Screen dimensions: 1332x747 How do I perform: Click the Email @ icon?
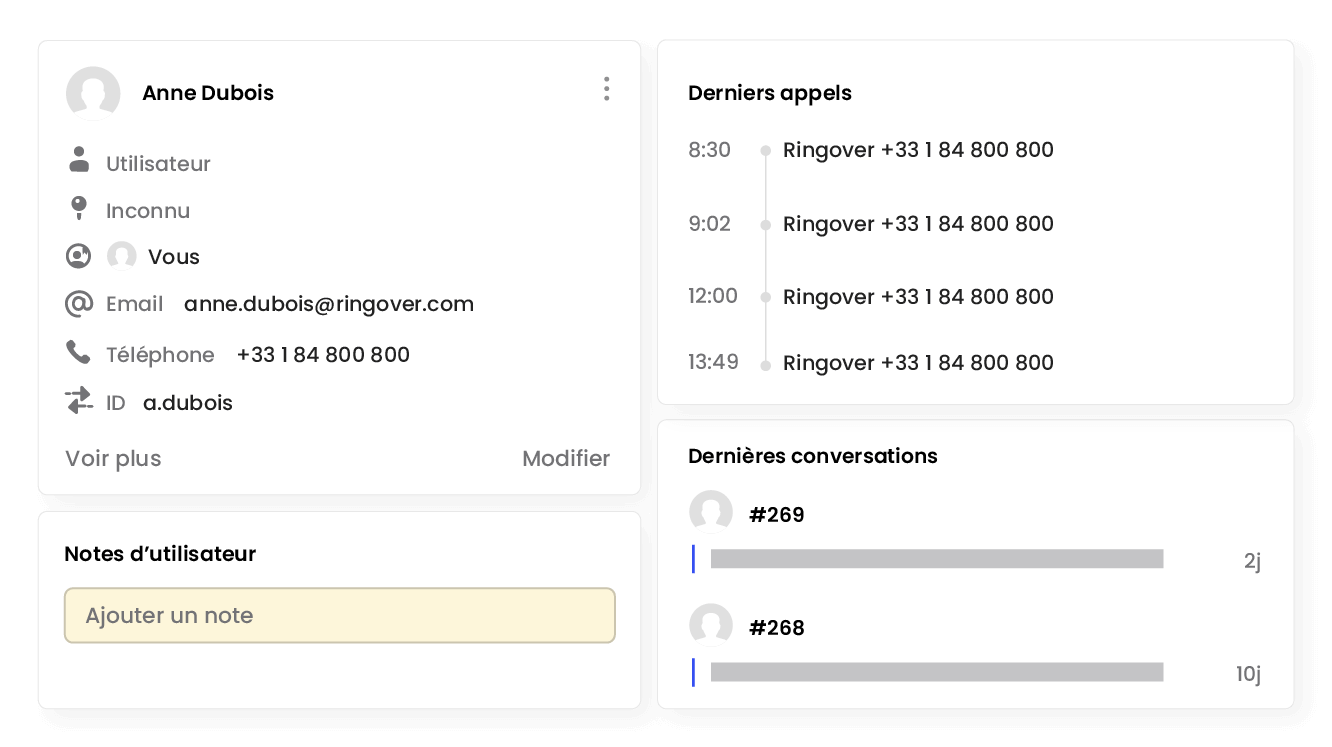[79, 303]
